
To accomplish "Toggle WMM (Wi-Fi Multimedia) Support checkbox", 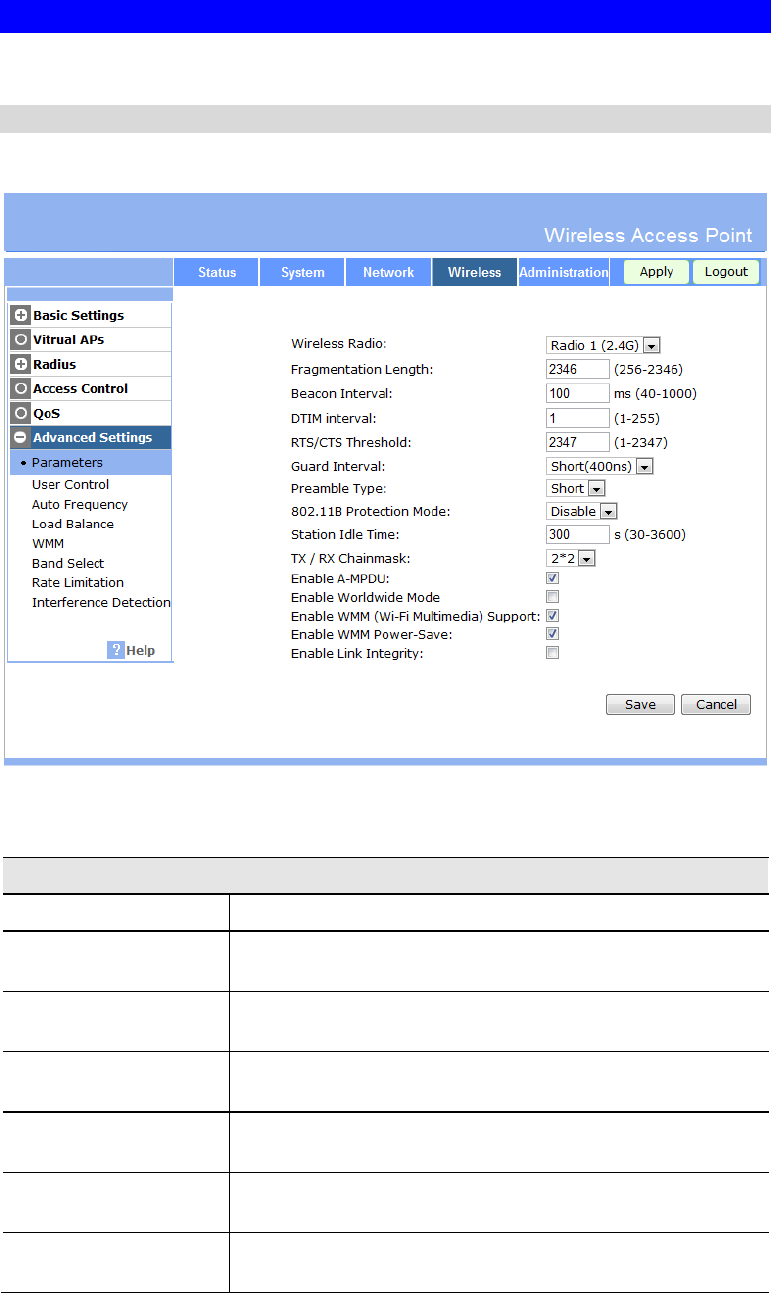I will (552, 615).
